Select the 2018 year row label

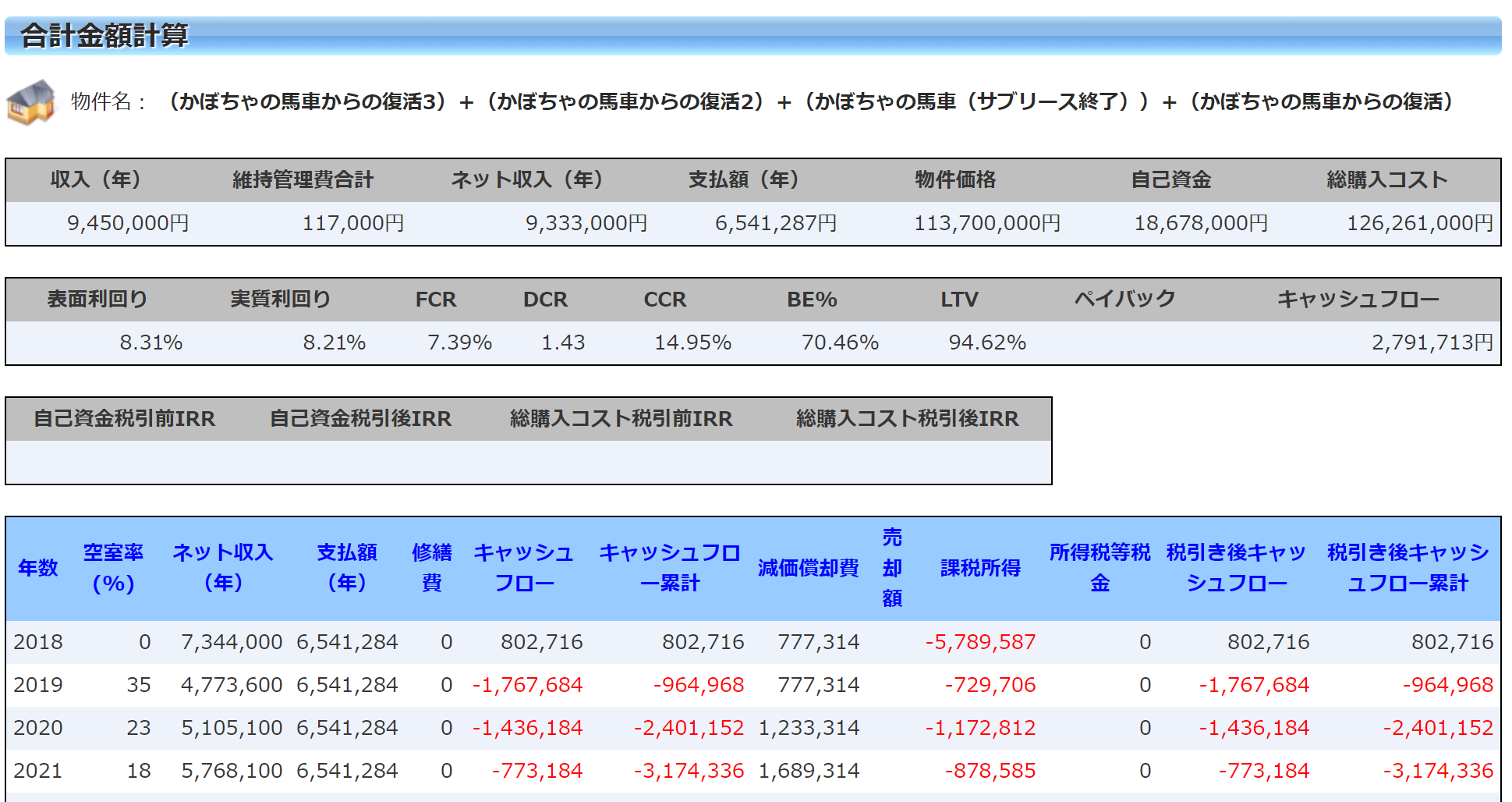(38, 642)
